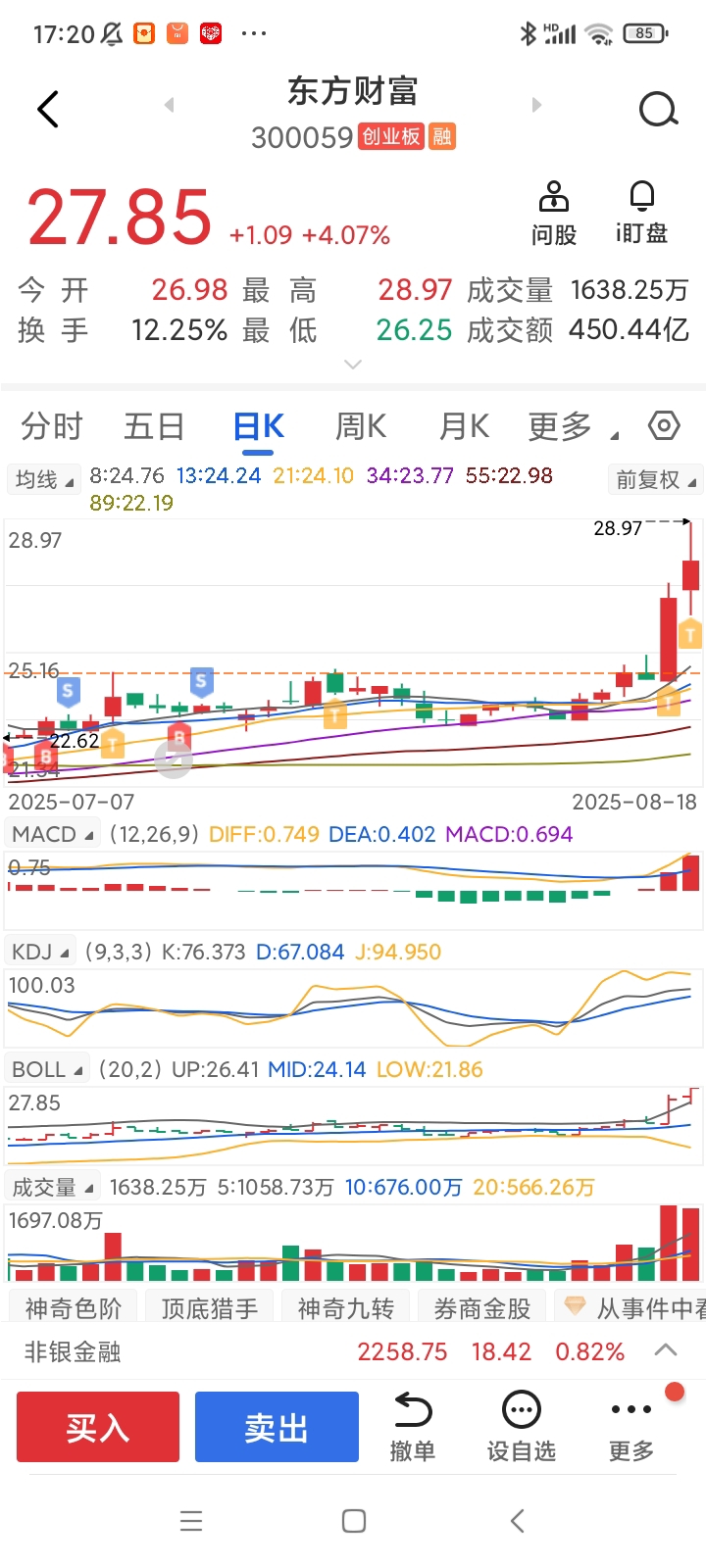The image size is (706, 1568).
Task: Open KDJ indicator dropdown
Action: pyautogui.click(x=40, y=952)
